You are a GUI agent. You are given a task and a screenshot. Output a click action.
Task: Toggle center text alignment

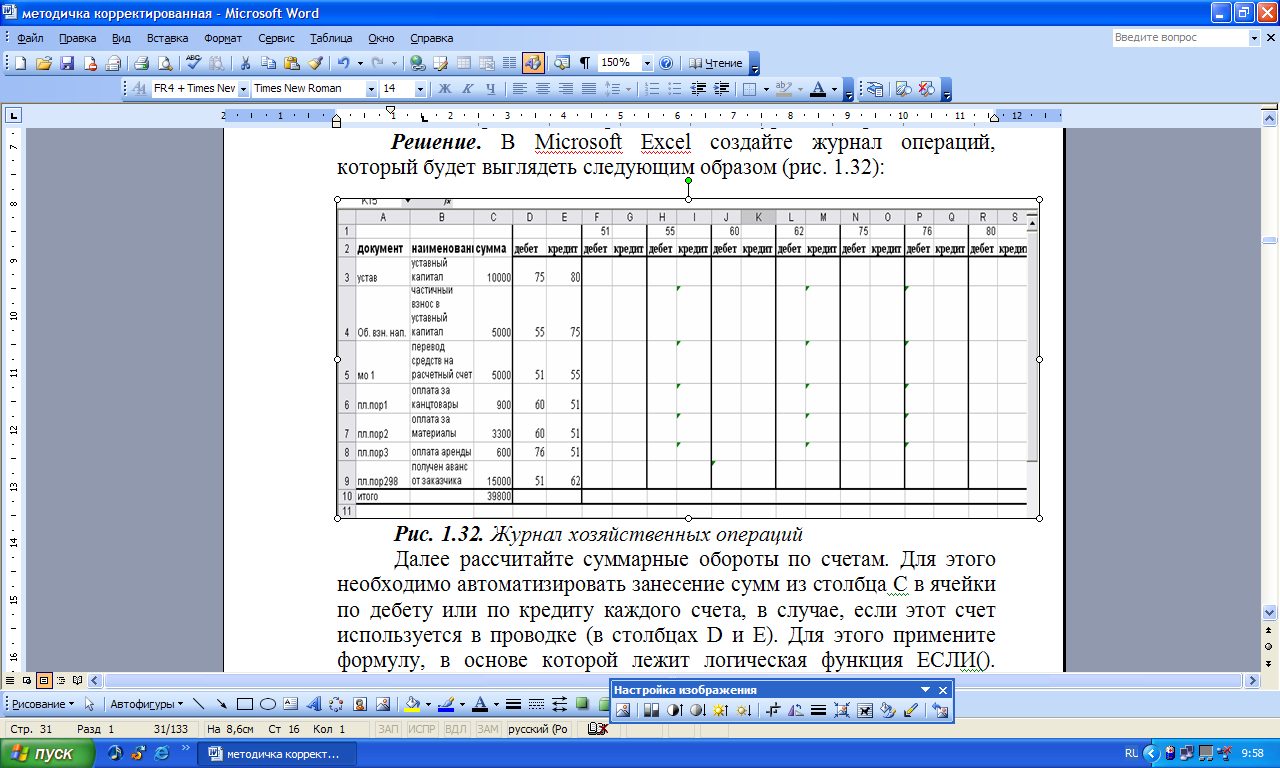pyautogui.click(x=543, y=89)
